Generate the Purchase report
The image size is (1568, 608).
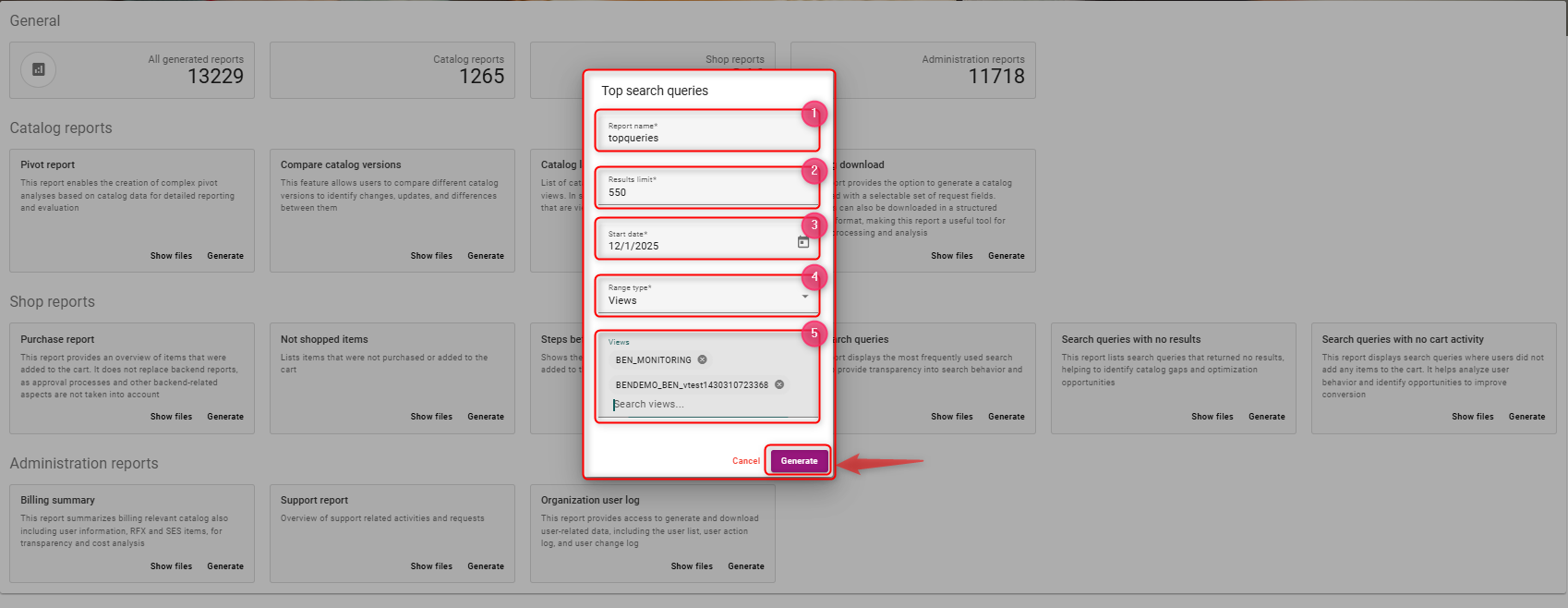(x=224, y=417)
